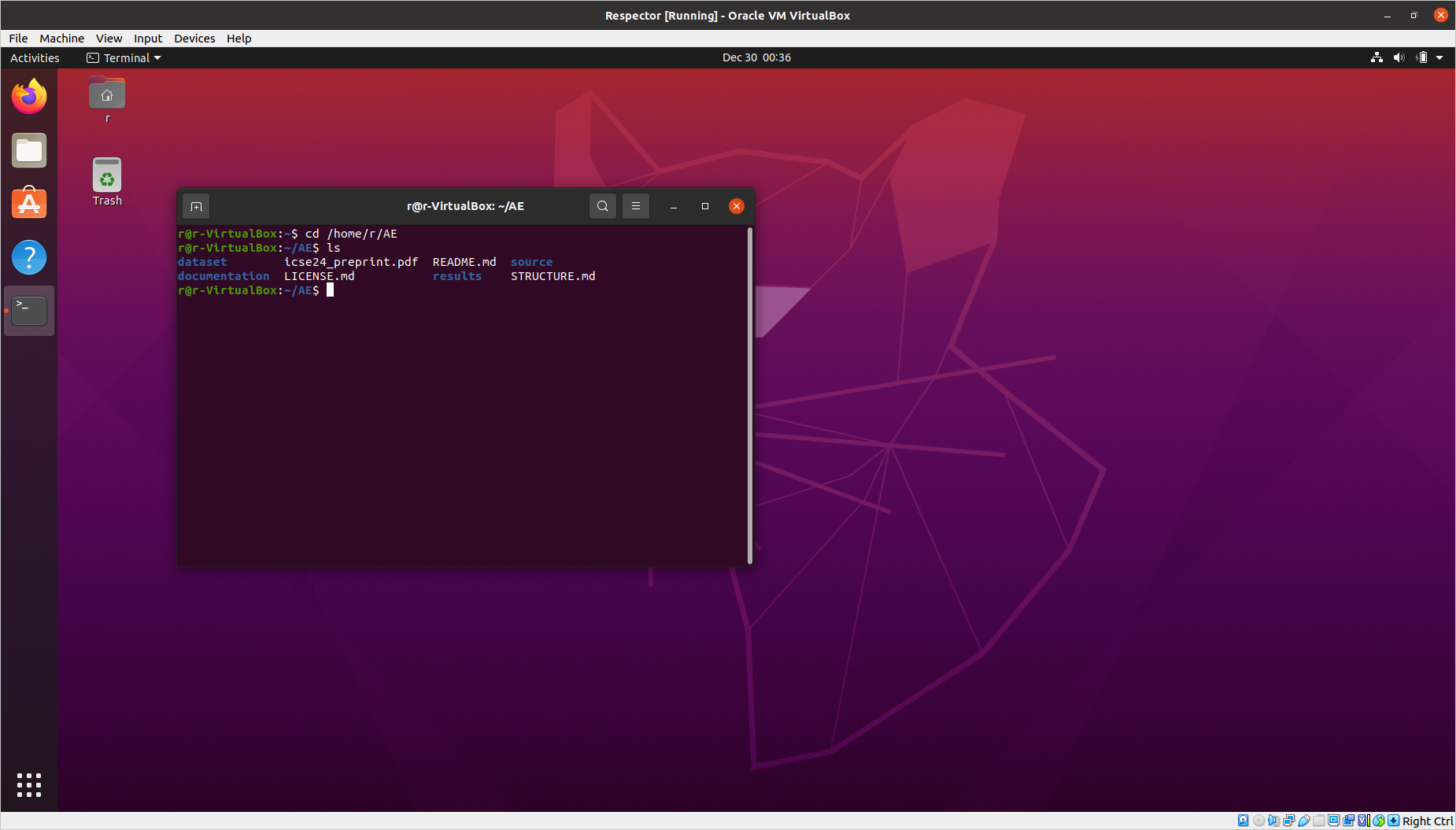Click 'STRUCTURE.md' in terminal output
The image size is (1456, 830).
(553, 276)
